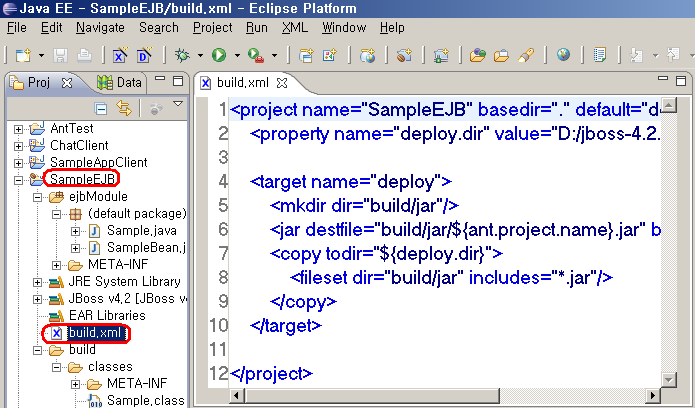The height and width of the screenshot is (408, 695).
Task: Select SampleBean.java in the tree
Action: pos(146,247)
